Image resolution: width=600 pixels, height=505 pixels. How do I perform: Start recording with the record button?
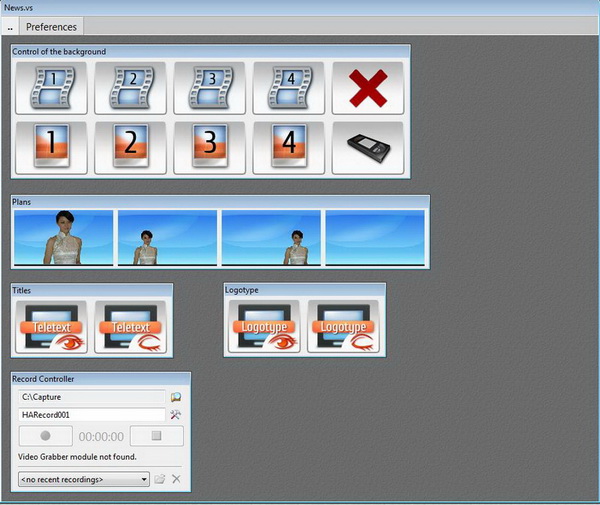coord(46,436)
